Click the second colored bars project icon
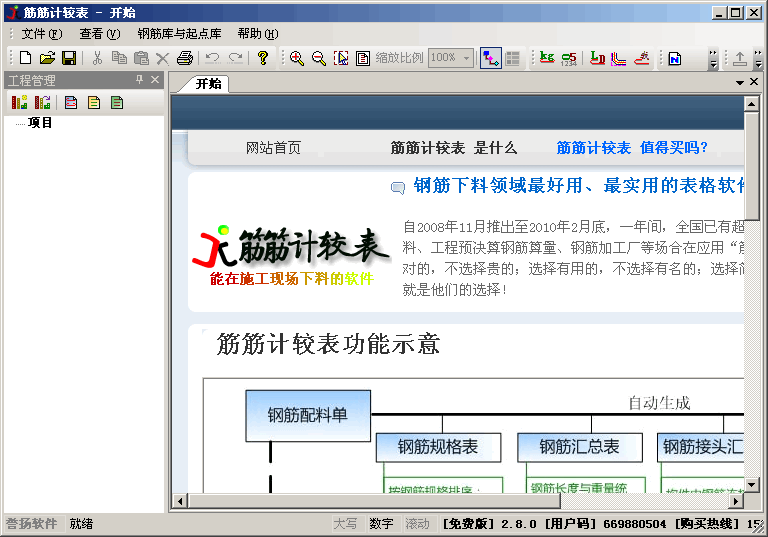The image size is (768, 537). pyautogui.click(x=43, y=102)
